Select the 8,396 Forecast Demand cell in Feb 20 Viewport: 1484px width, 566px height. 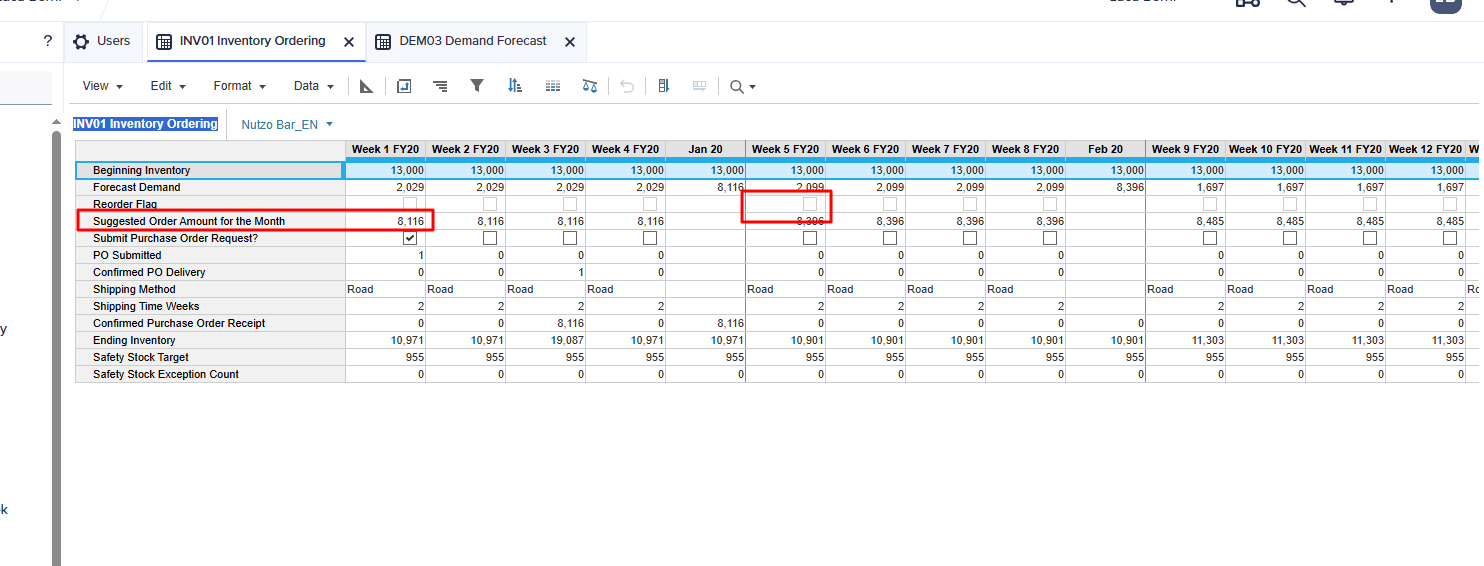pyautogui.click(x=1105, y=187)
